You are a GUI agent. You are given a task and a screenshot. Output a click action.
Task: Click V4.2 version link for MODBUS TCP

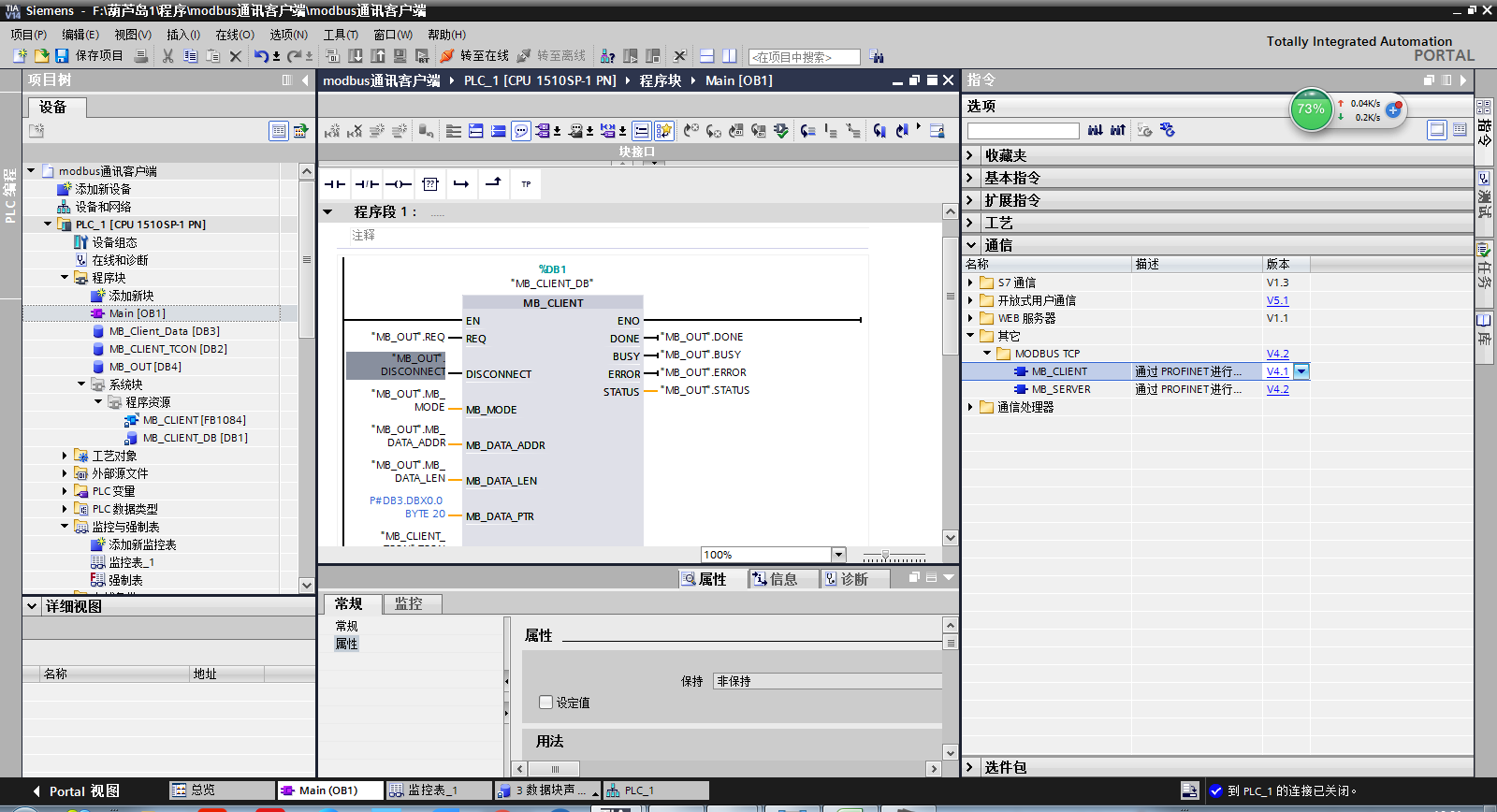pos(1277,354)
